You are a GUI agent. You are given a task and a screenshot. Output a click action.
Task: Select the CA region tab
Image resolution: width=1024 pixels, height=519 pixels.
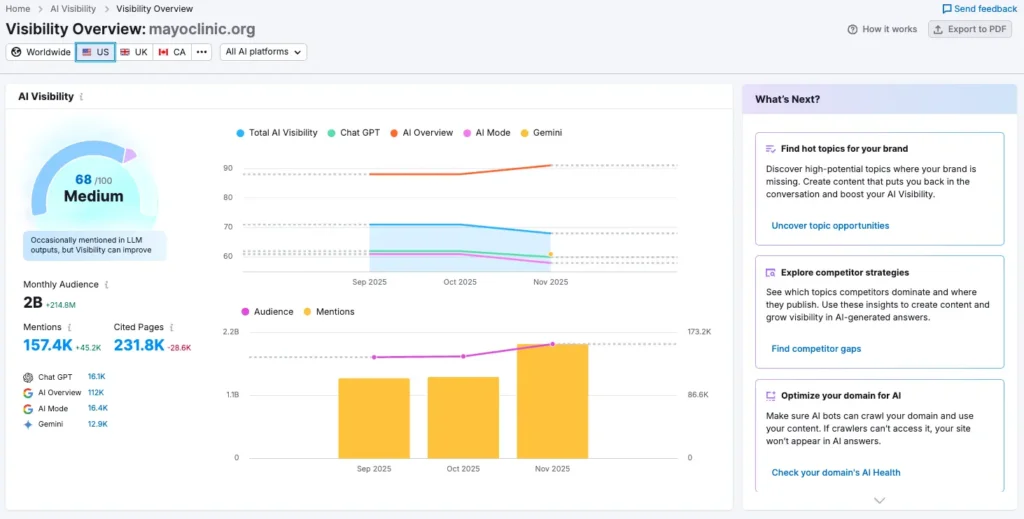pyautogui.click(x=172, y=52)
